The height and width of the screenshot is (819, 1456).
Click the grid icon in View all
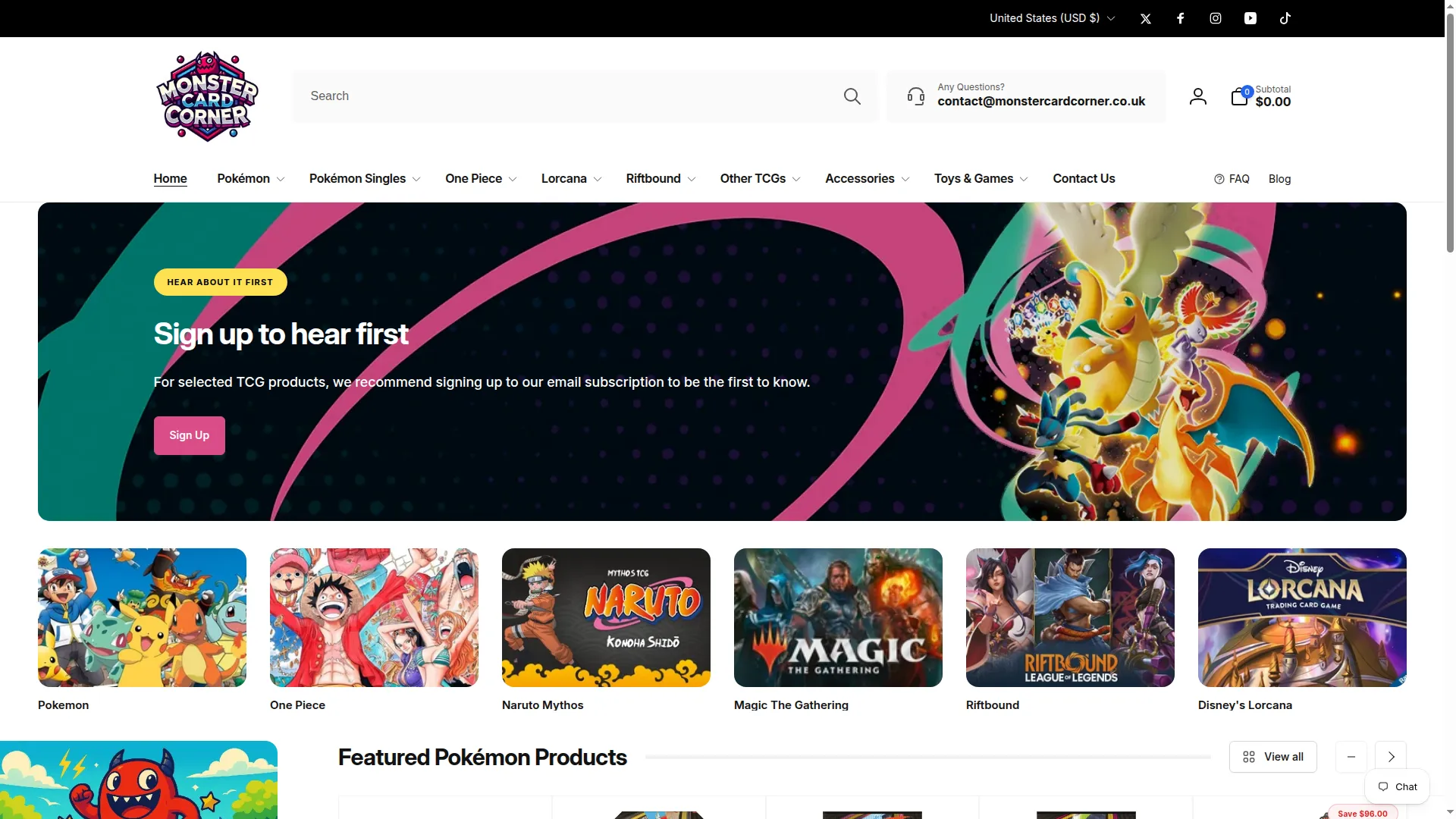point(1249,757)
